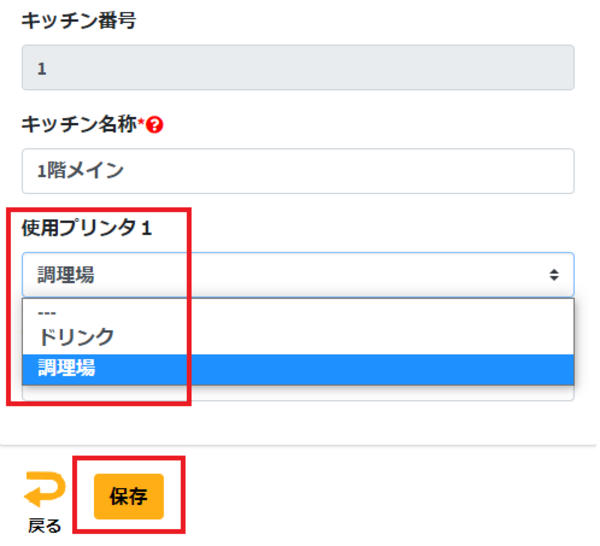The width and height of the screenshot is (600, 546).
Task: Click the greyed-out キッチン番号 field
Action: point(298,69)
